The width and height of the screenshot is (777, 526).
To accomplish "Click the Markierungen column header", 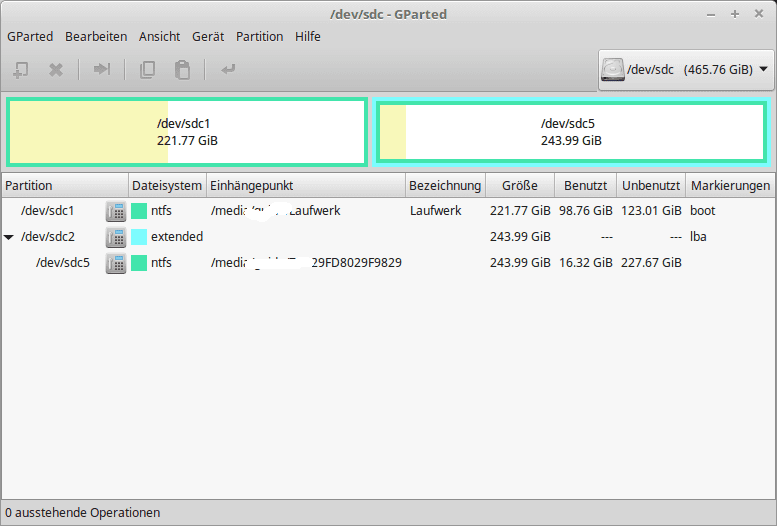I will (730, 185).
